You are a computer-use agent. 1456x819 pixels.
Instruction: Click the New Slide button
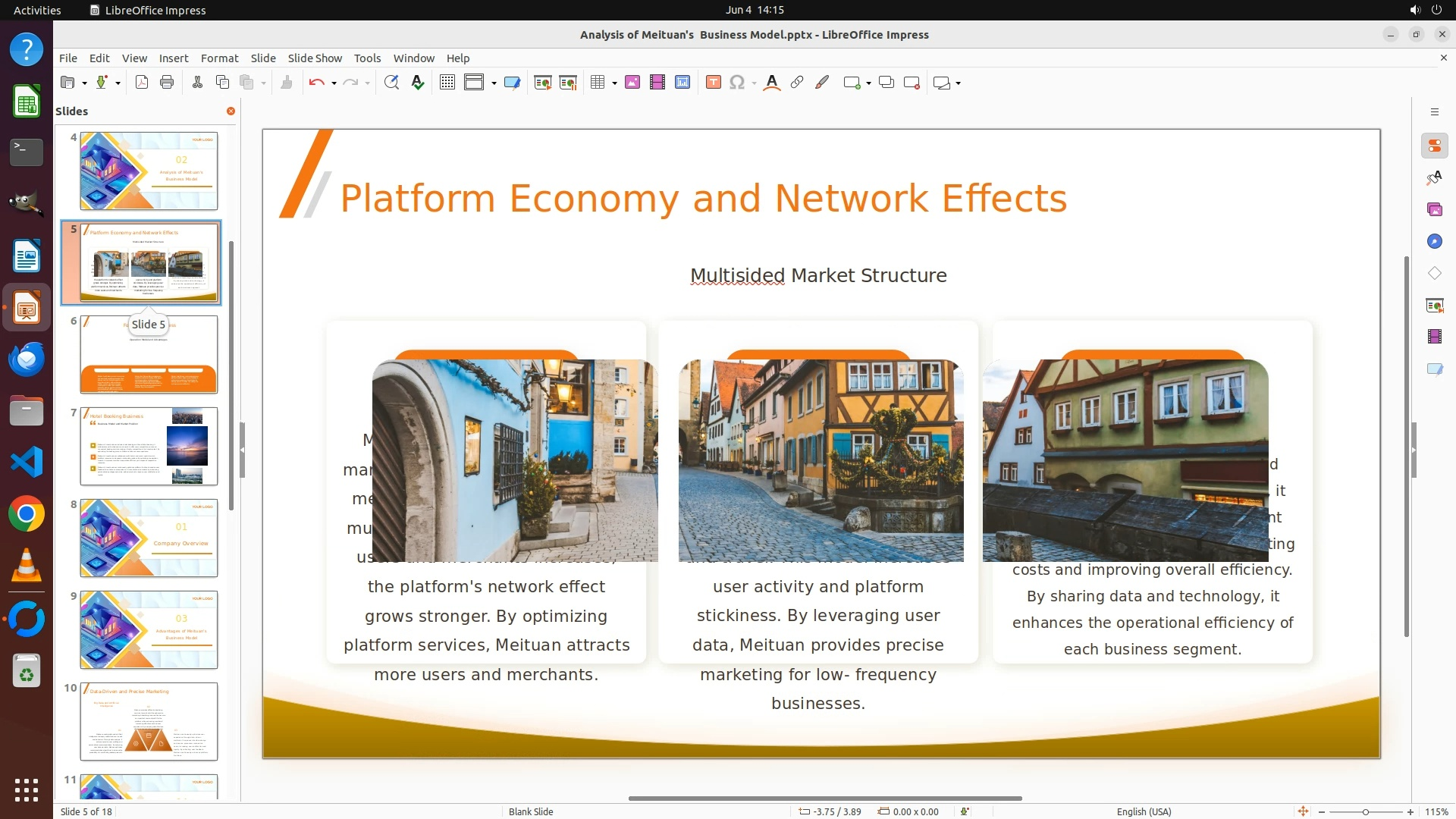[x=852, y=83]
